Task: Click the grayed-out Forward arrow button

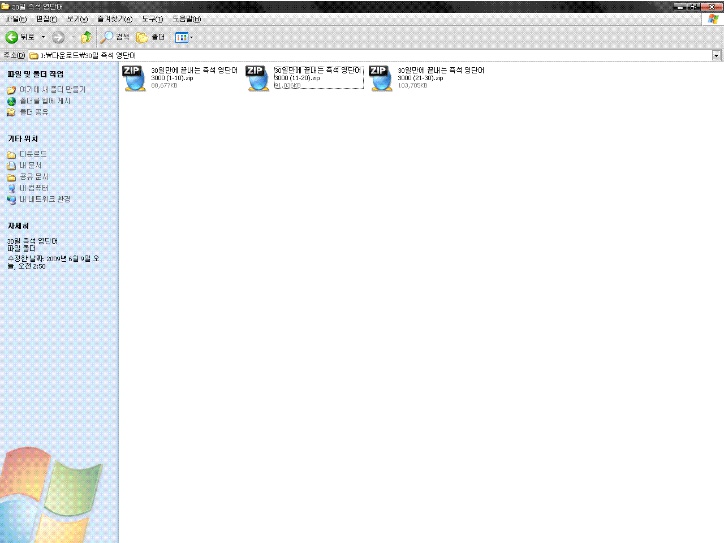Action: tap(58, 37)
